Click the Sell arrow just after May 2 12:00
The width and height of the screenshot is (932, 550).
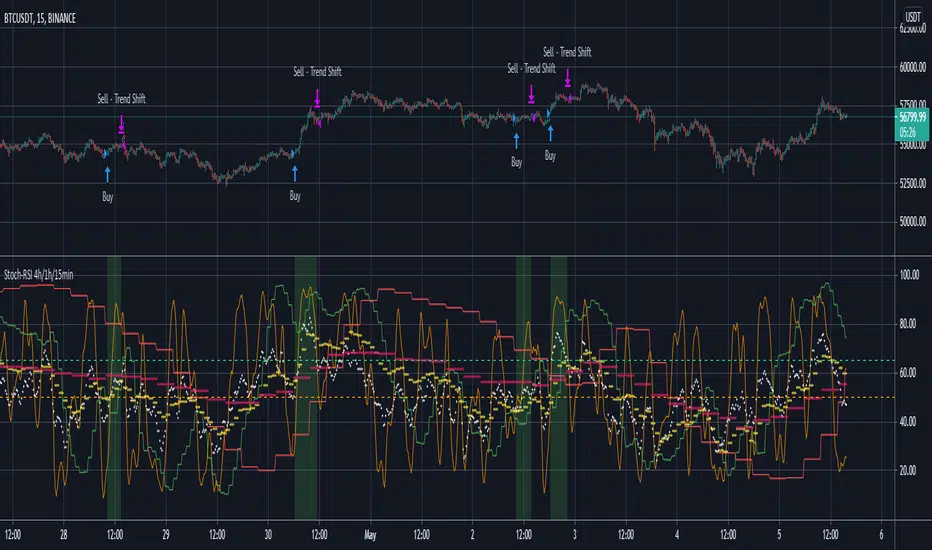point(531,94)
